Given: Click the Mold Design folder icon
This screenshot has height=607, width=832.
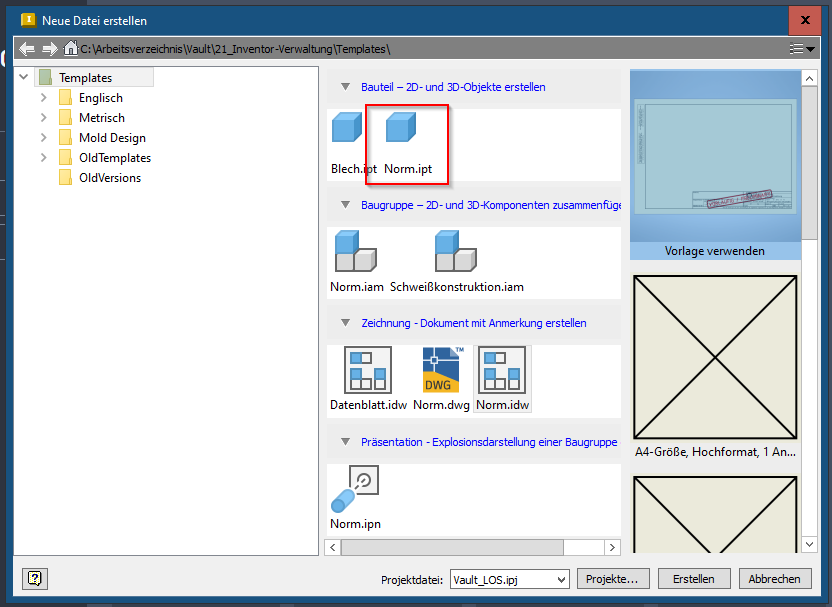Looking at the screenshot, I should pyautogui.click(x=65, y=138).
